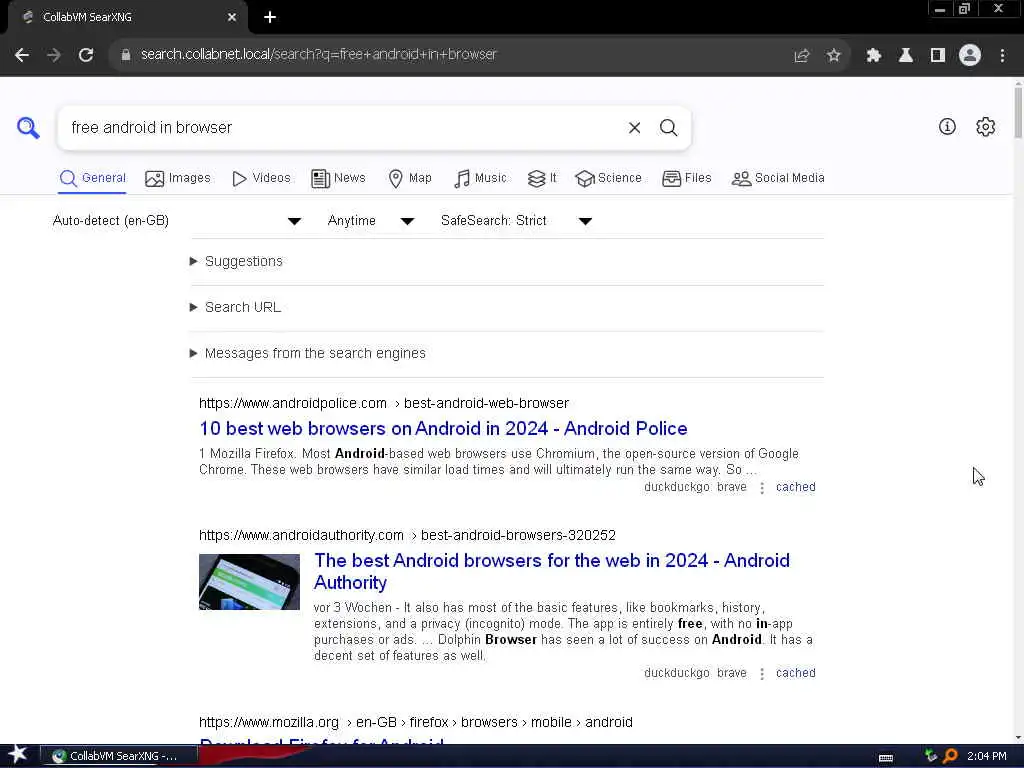Open cached version of Android Police result

[x=795, y=487]
